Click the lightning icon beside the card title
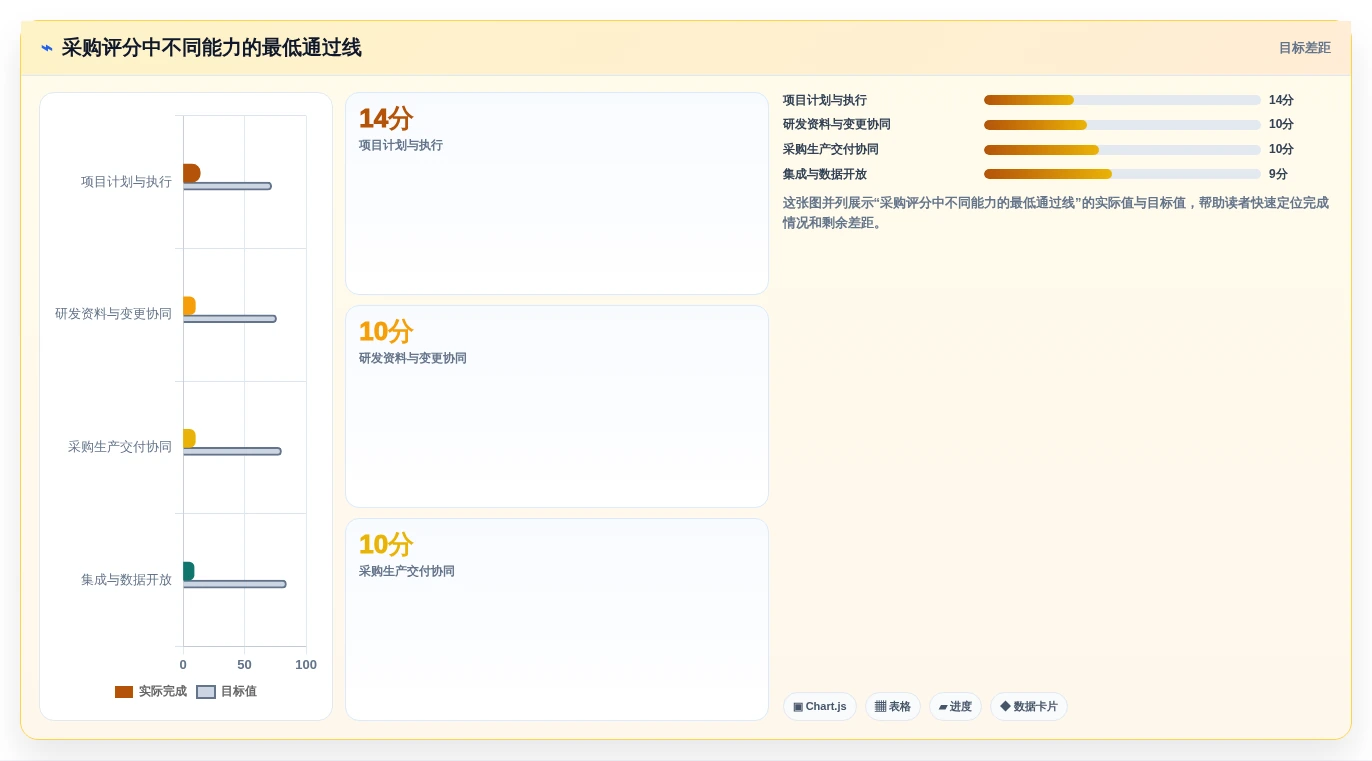This screenshot has width=1372, height=761. click(x=47, y=48)
